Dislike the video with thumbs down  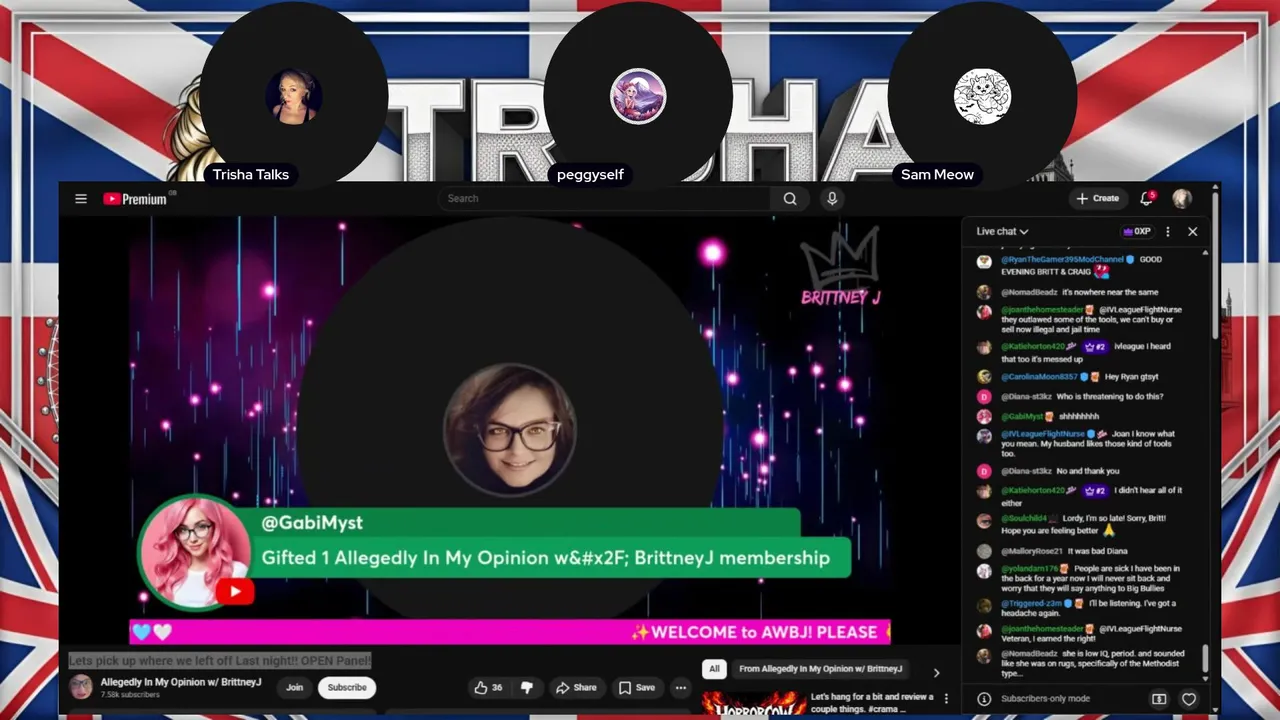527,688
